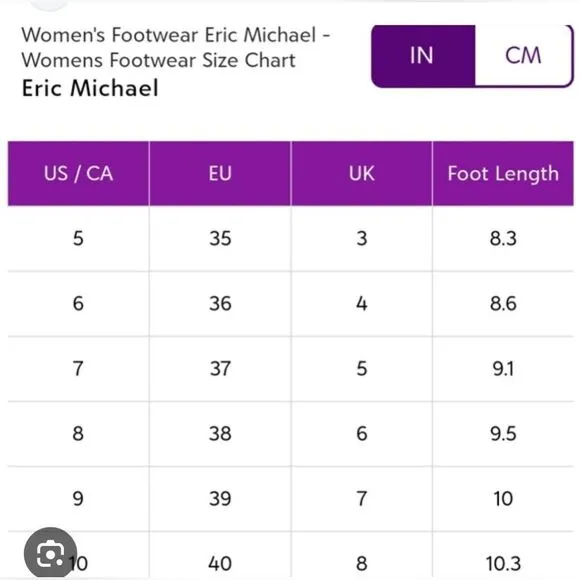
Task: Switch units to CM
Action: [x=523, y=56]
